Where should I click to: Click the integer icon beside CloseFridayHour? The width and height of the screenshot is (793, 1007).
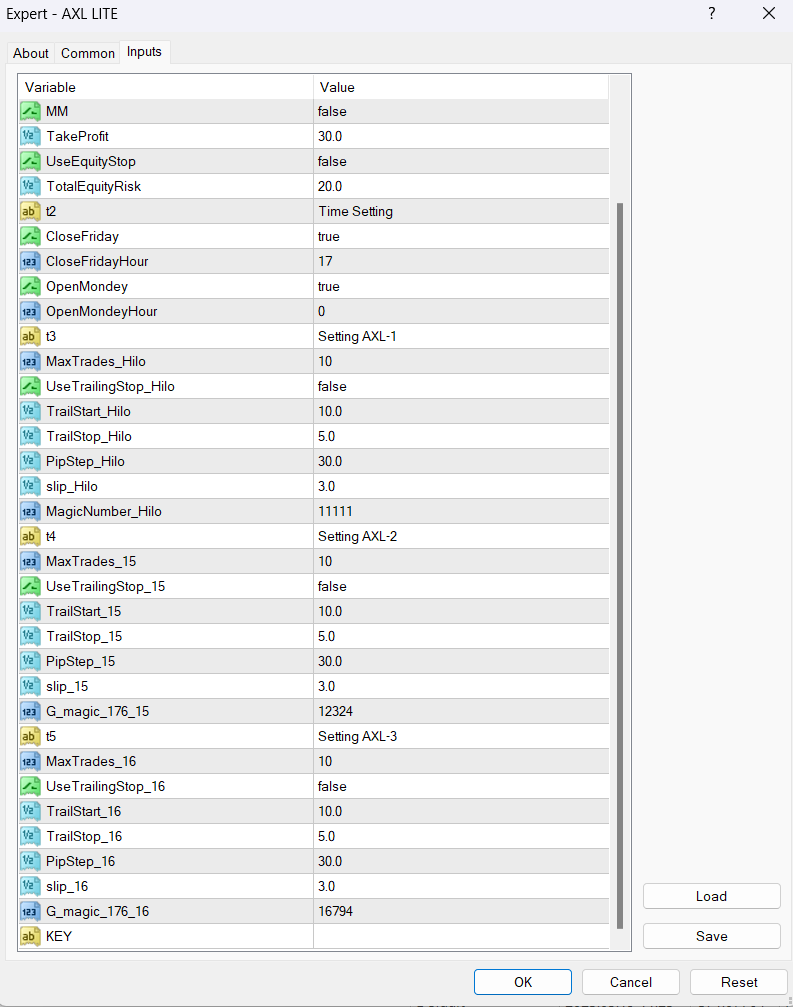[x=30, y=261]
